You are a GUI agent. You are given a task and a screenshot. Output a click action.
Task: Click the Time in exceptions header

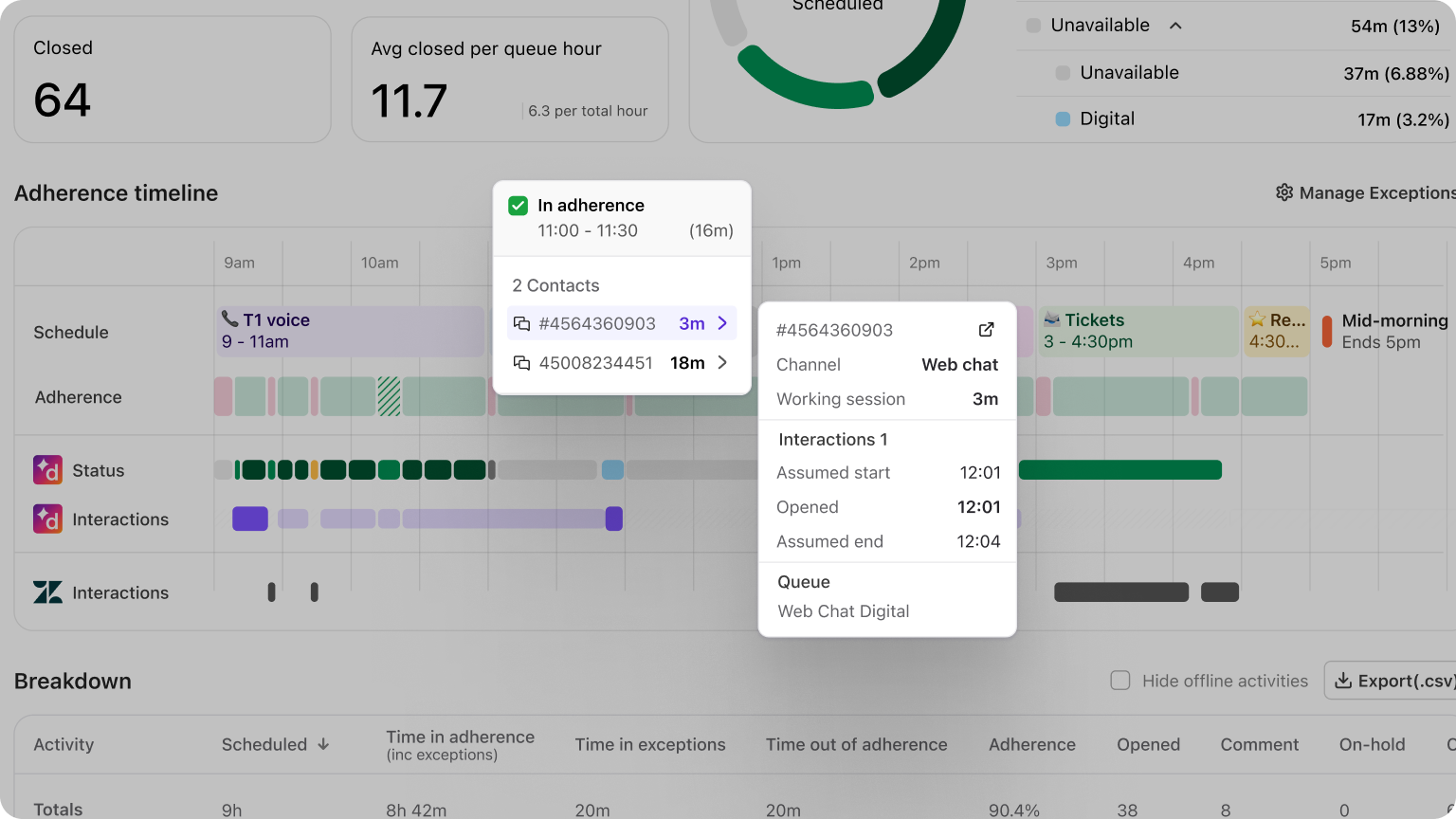[x=650, y=744]
